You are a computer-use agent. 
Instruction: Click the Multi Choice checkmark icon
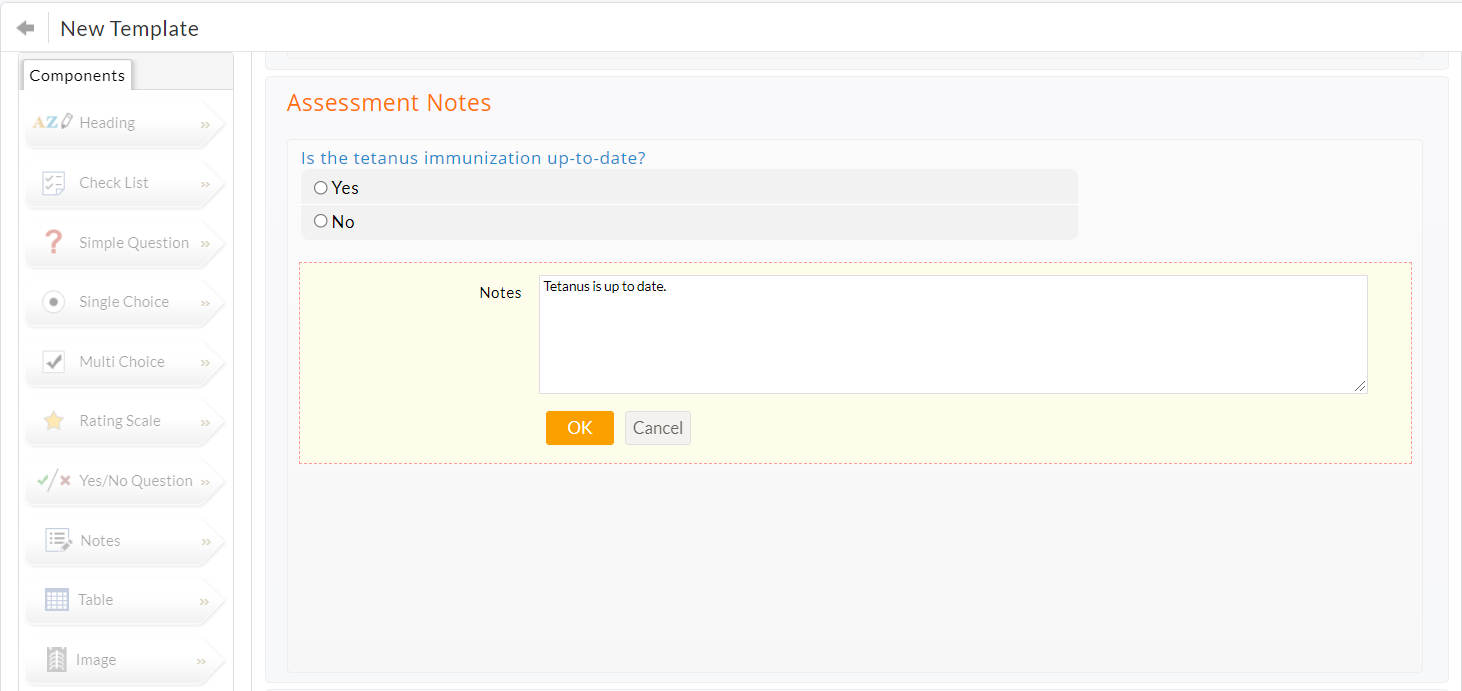coord(54,362)
